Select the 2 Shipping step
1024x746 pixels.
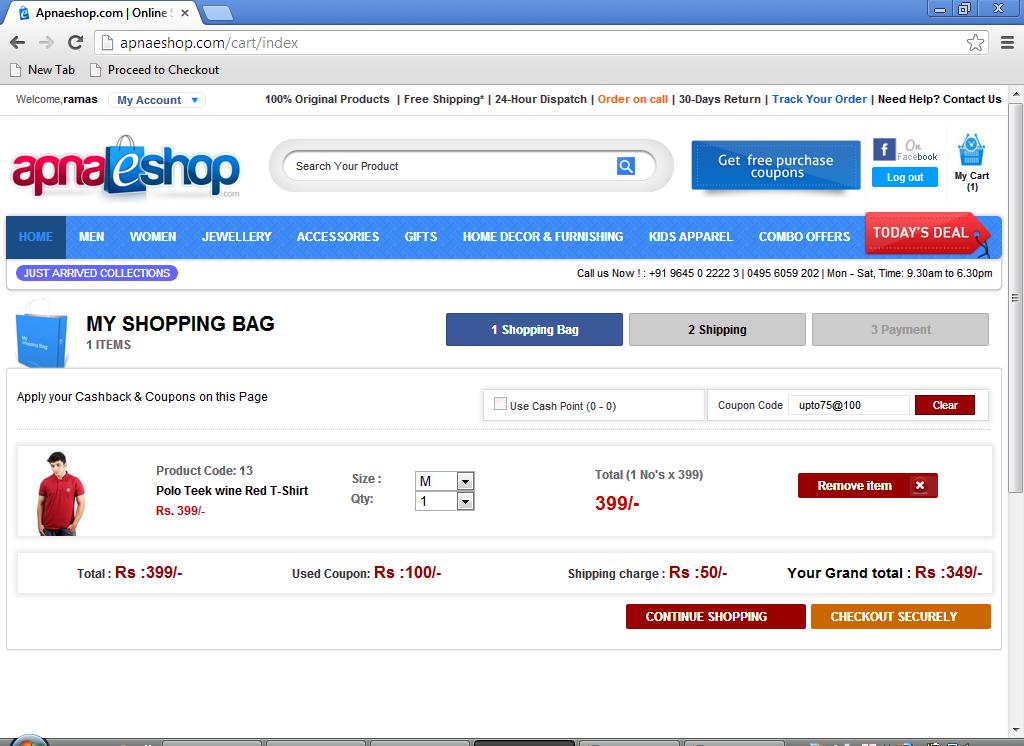click(x=717, y=329)
